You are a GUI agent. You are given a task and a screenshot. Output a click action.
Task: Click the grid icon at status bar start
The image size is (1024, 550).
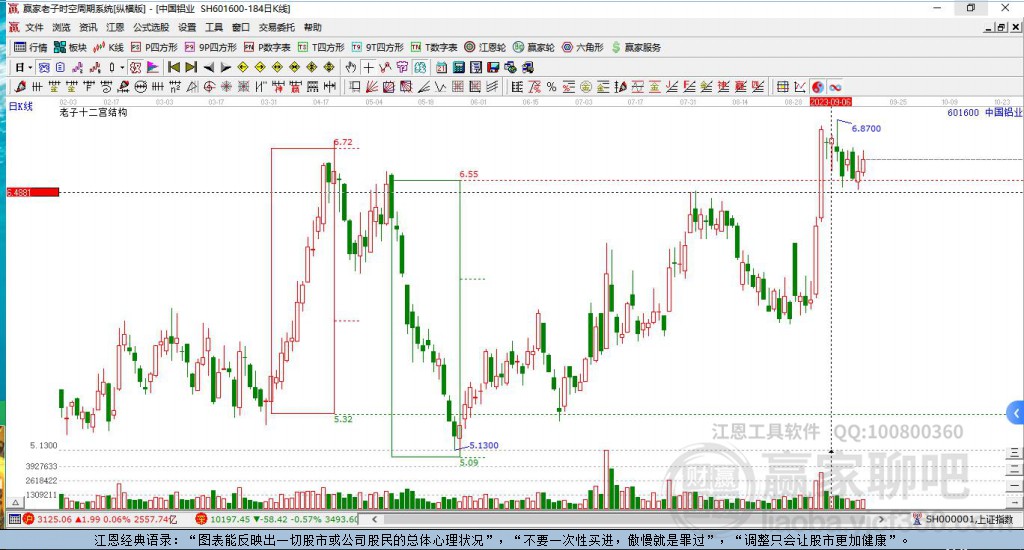14,519
